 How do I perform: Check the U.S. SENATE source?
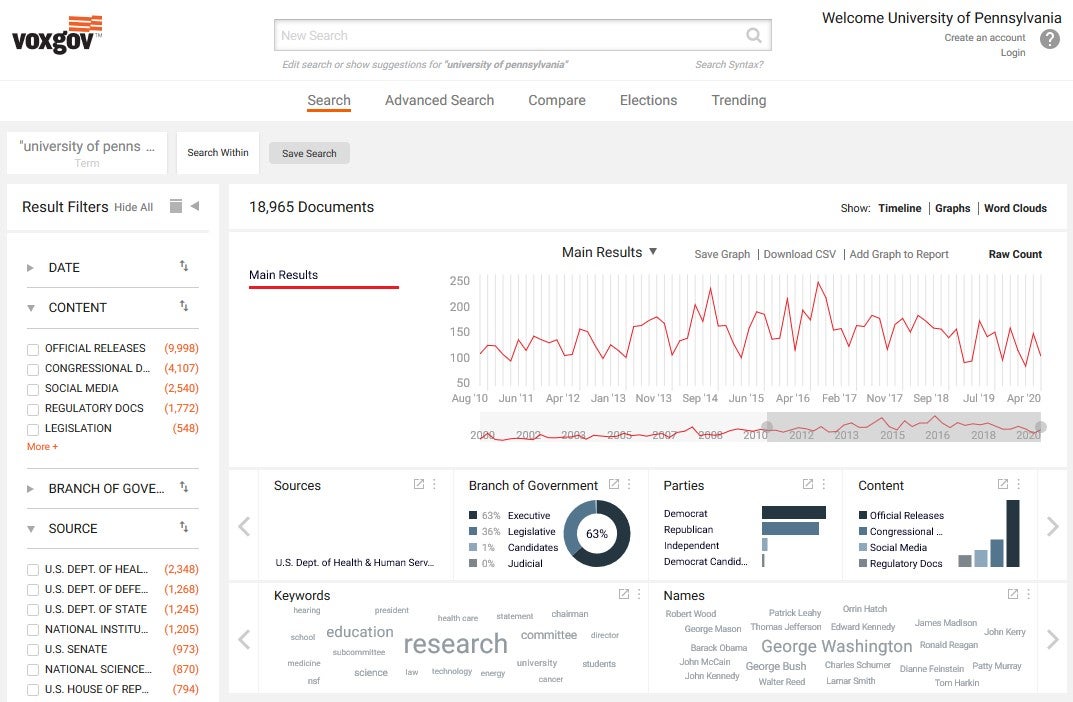[33, 650]
